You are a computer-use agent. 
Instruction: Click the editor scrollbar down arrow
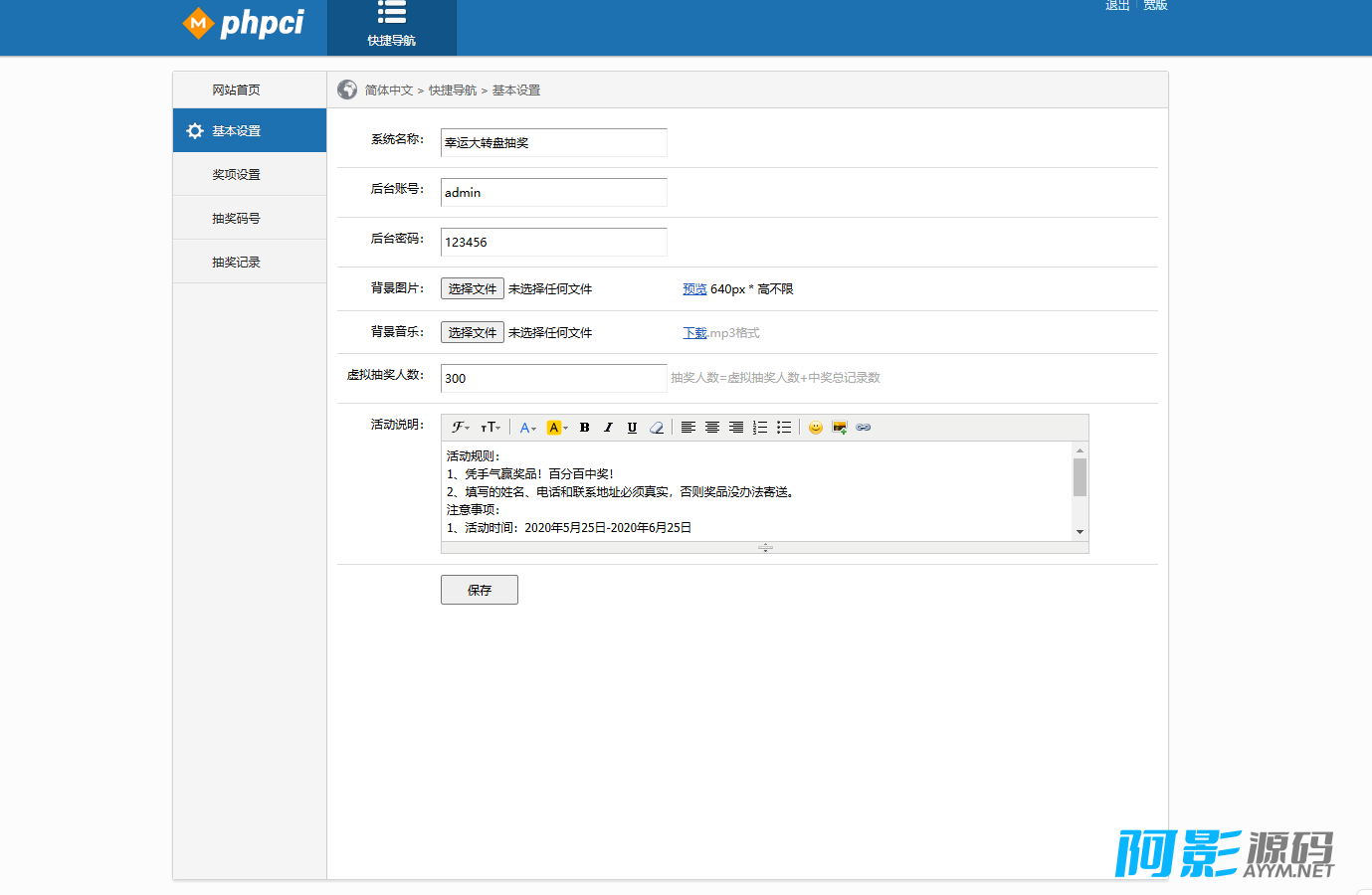pyautogui.click(x=1079, y=532)
